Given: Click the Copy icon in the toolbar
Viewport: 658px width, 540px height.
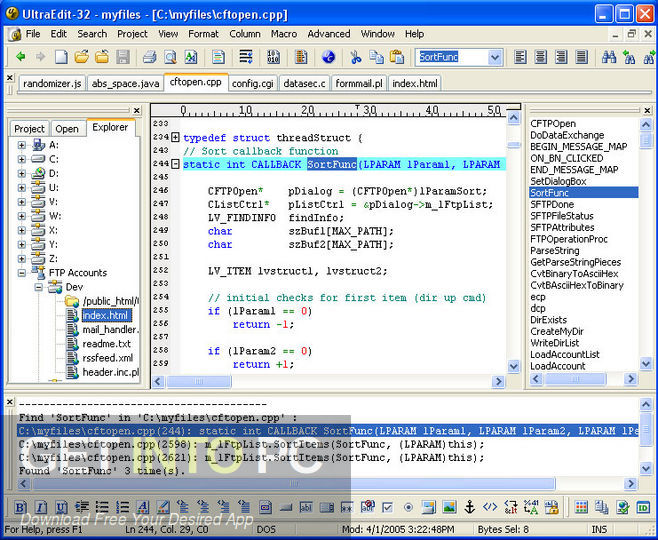Looking at the screenshot, I should click(x=376, y=57).
